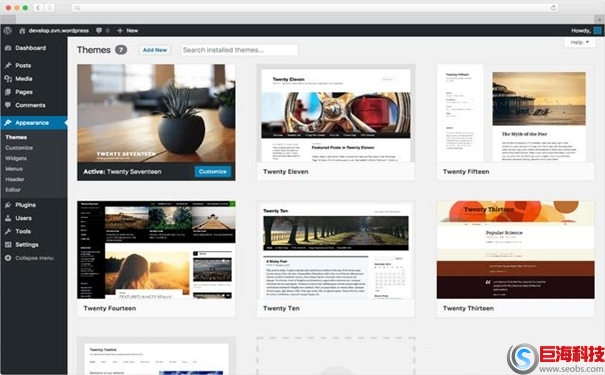Open the Users icon in sidebar

click(x=8, y=218)
